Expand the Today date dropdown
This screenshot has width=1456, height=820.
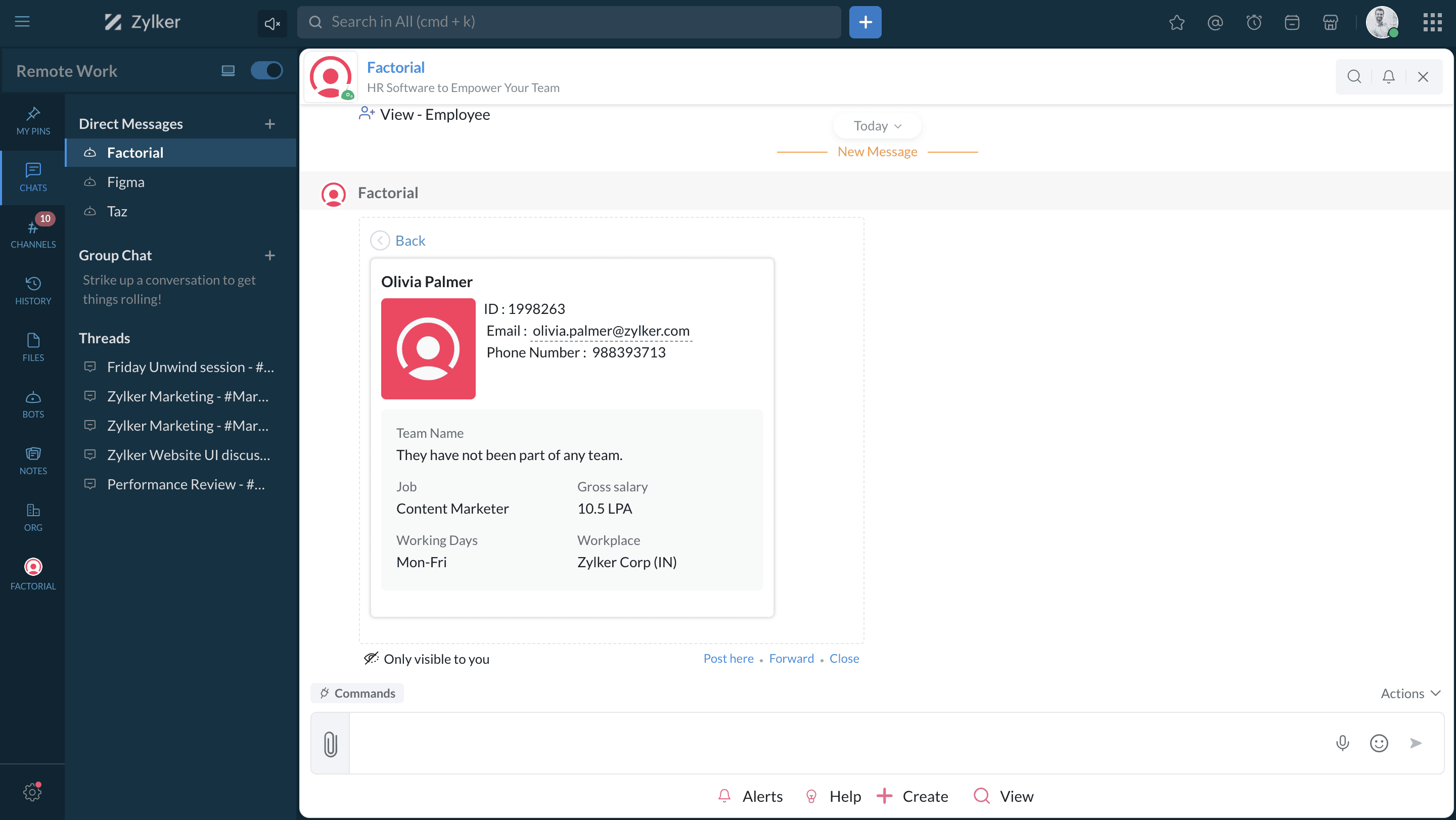(x=877, y=125)
